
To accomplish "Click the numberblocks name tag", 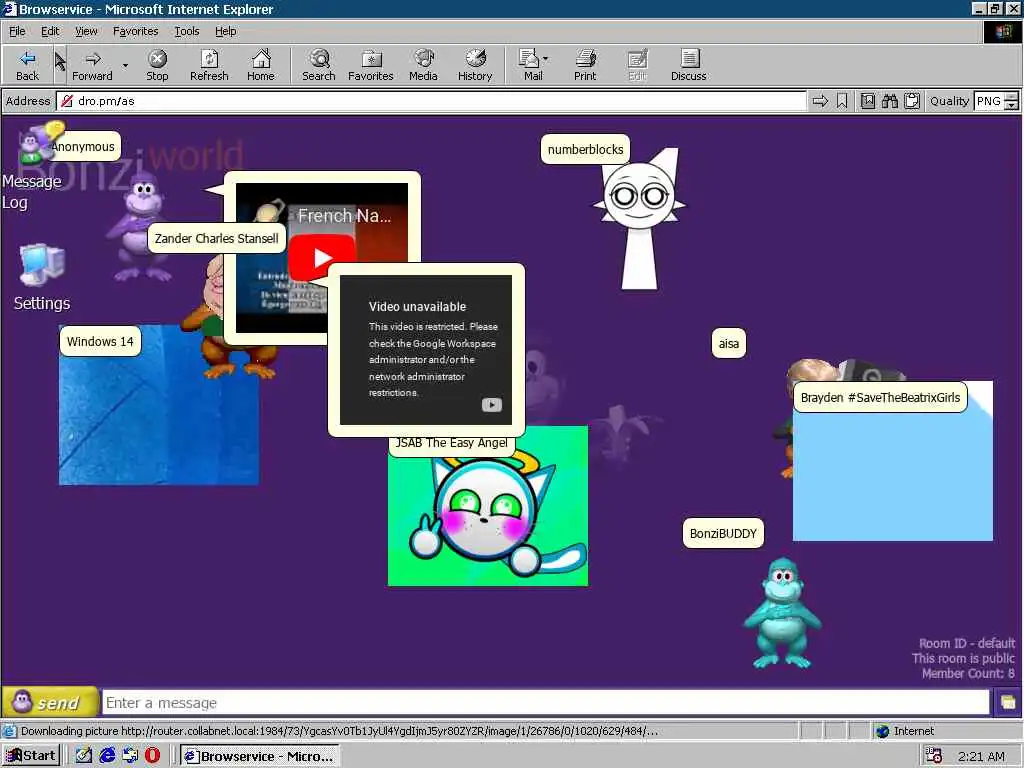I will point(585,150).
